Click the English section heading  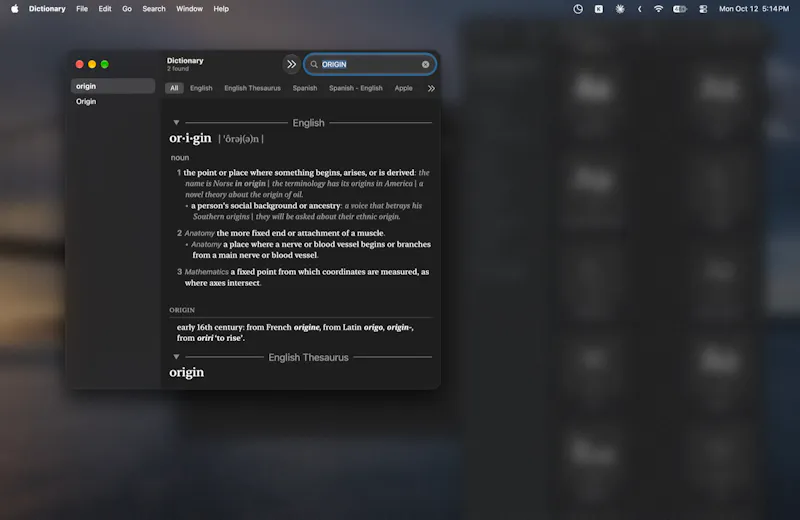308,123
